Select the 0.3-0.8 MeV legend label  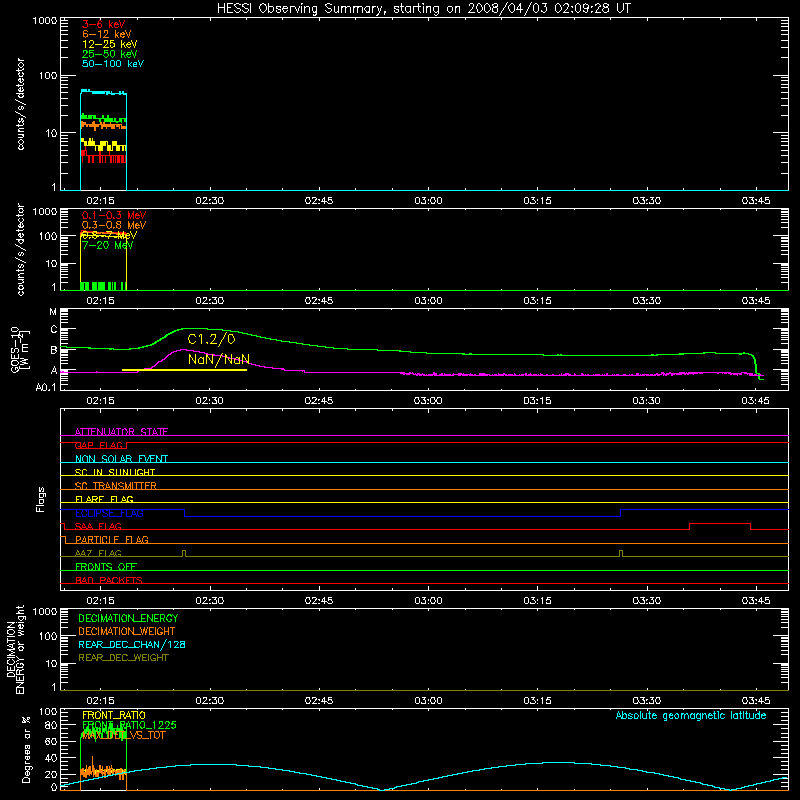114,225
